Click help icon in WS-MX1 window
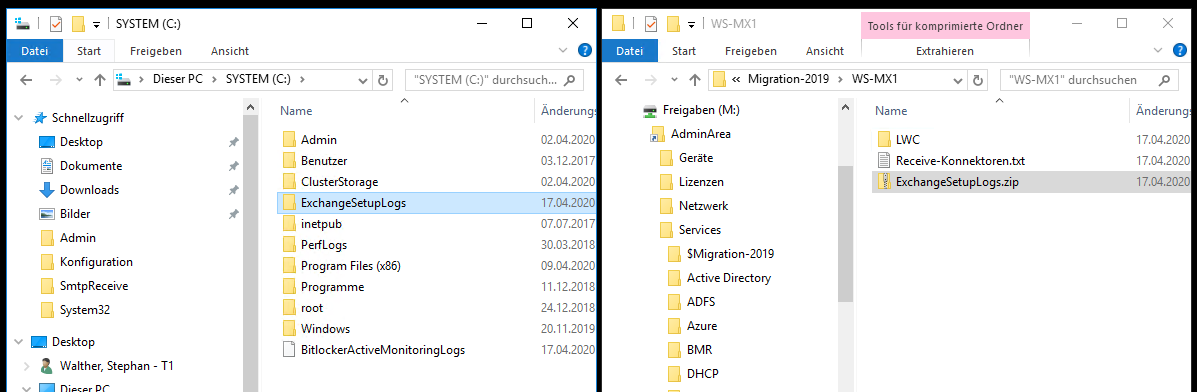The image size is (1197, 392). [1180, 50]
